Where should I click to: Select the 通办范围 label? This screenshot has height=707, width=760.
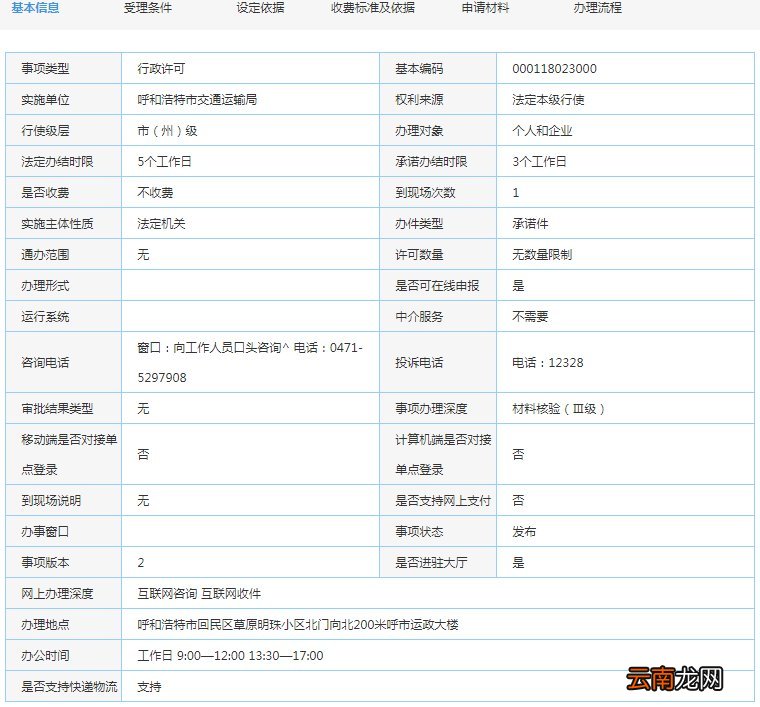pos(45,255)
